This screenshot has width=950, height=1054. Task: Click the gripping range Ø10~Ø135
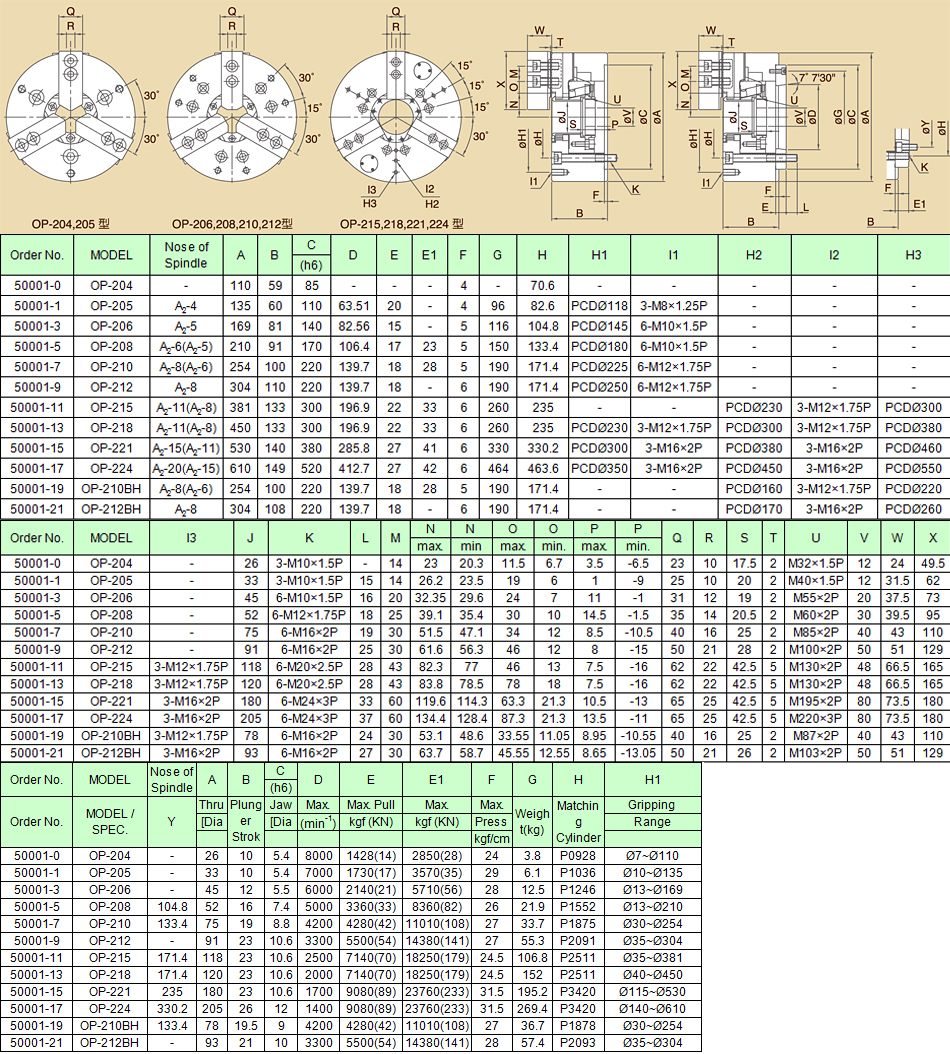click(651, 873)
